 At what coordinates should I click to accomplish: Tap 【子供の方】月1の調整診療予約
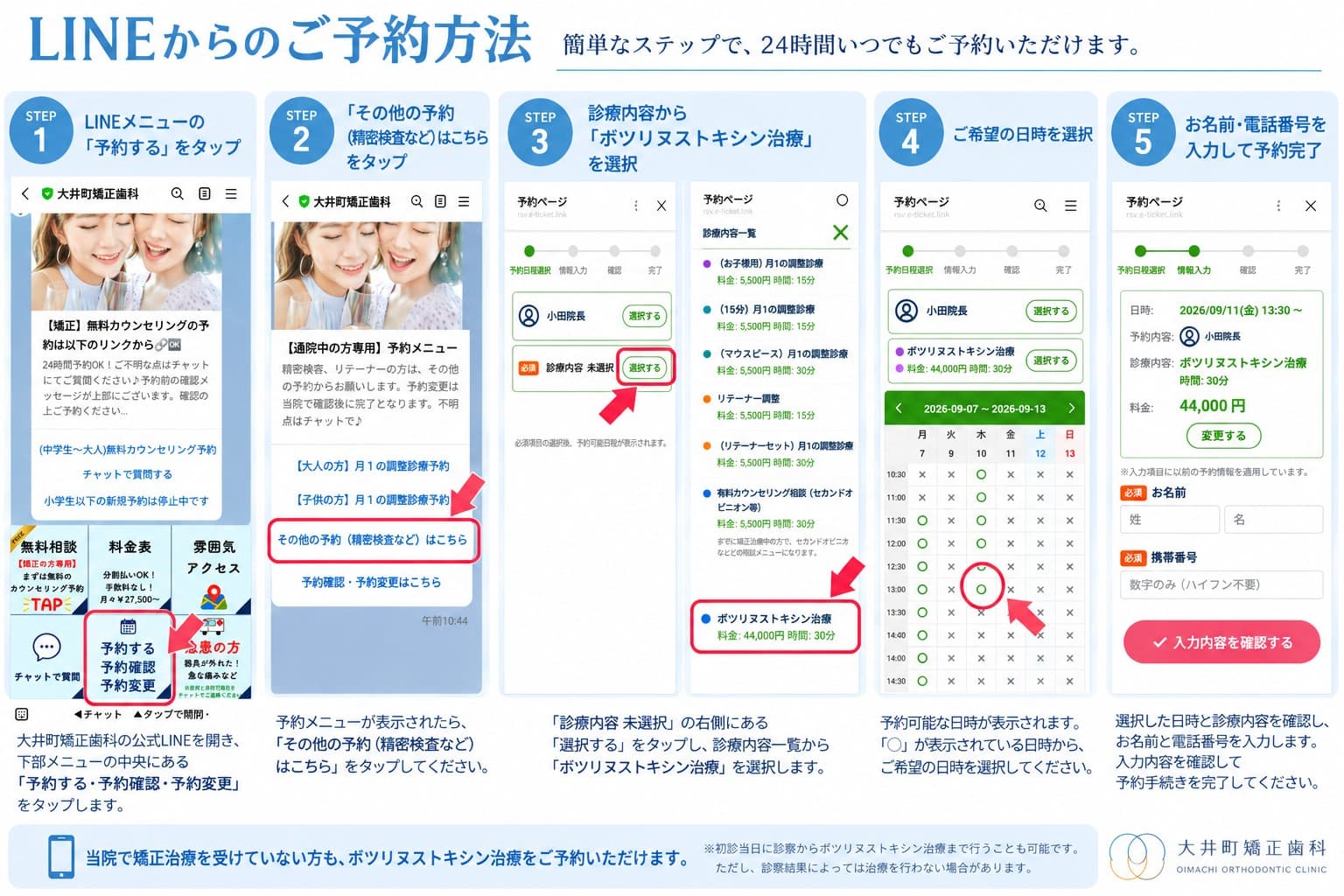tap(373, 500)
